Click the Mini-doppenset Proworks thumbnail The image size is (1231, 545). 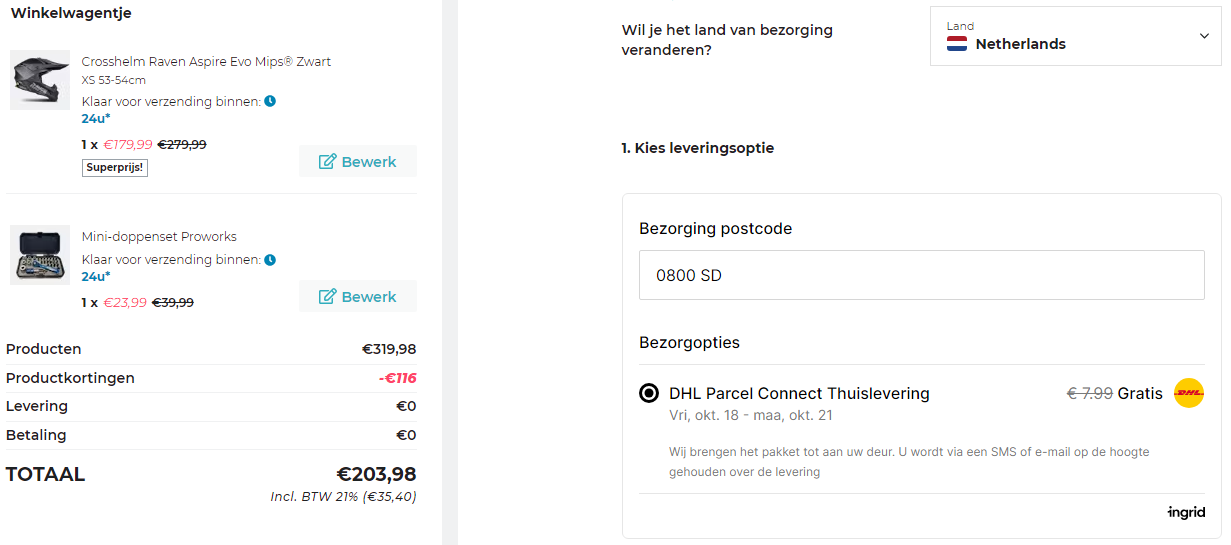pos(40,255)
